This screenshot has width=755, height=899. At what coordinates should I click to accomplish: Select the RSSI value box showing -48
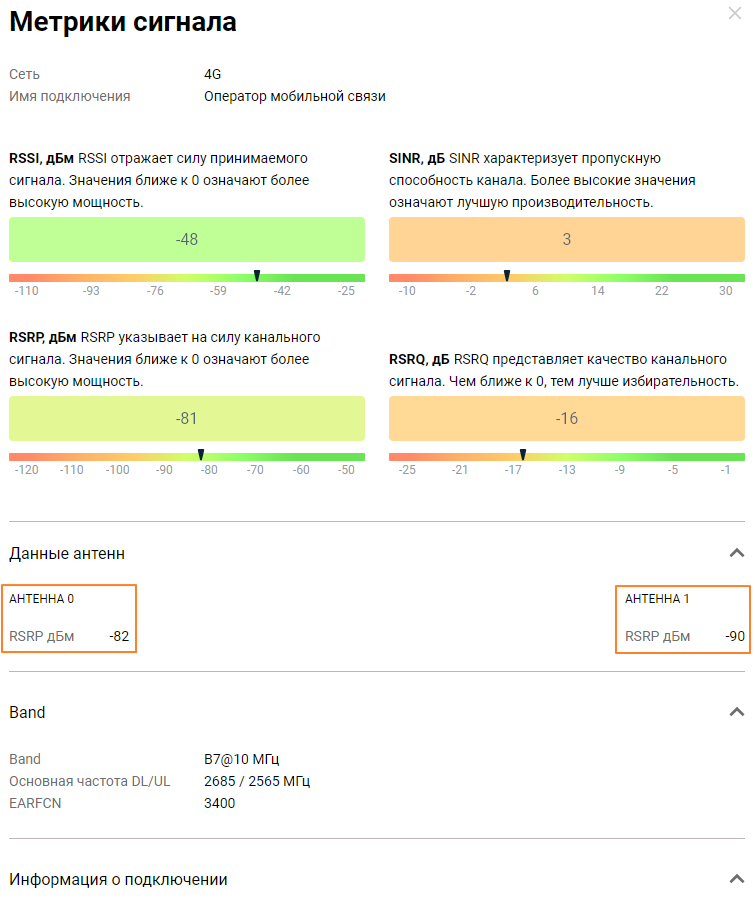(x=187, y=240)
